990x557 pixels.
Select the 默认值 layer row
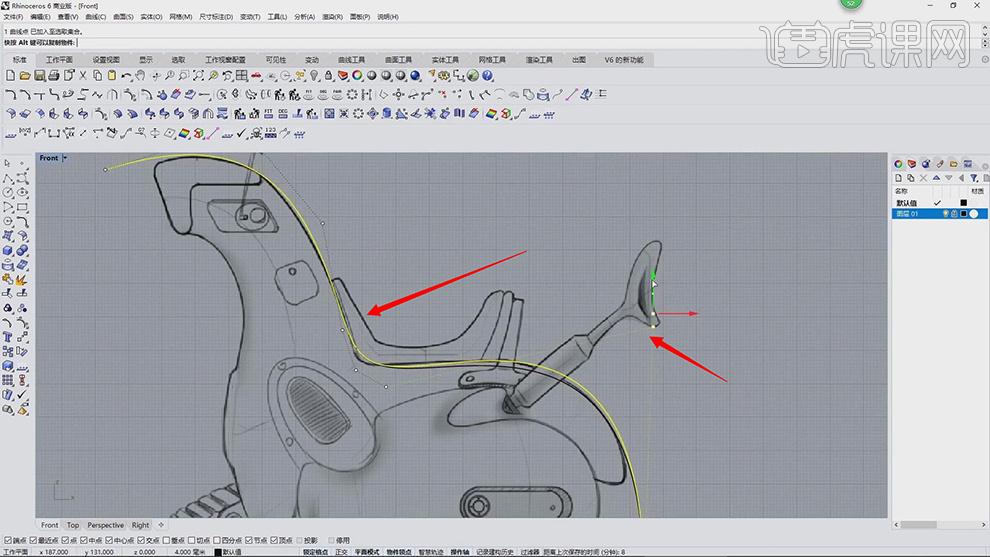click(939, 203)
